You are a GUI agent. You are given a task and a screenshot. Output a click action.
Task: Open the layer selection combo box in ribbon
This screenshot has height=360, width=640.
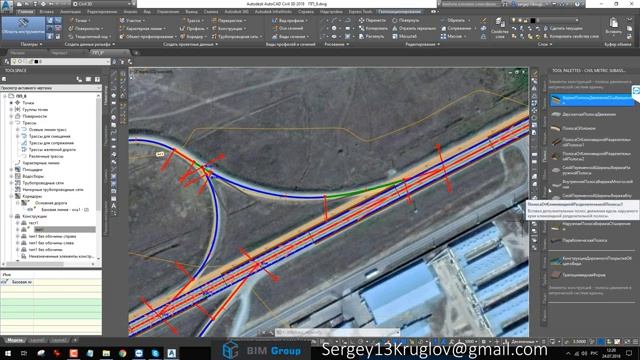tap(545, 20)
